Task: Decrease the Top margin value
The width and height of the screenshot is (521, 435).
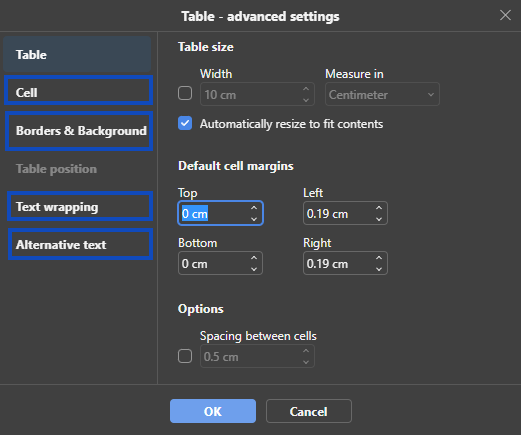Action: click(254, 219)
